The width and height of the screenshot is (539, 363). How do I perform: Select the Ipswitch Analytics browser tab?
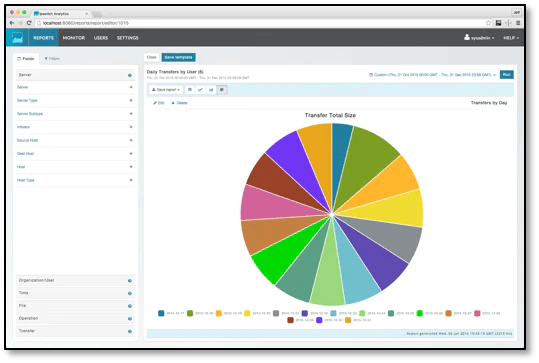point(61,13)
